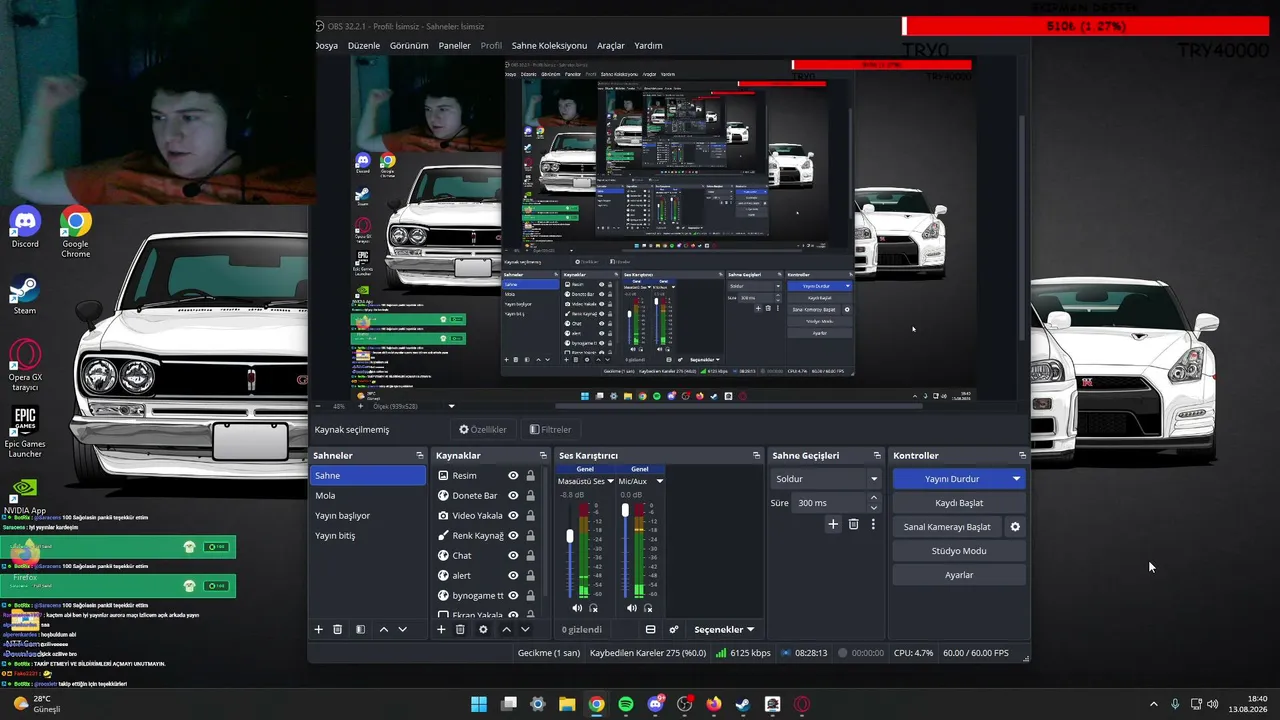Open Masaüstü Ses mixer options dropdown
Image resolution: width=1280 pixels, height=720 pixels.
pos(610,481)
